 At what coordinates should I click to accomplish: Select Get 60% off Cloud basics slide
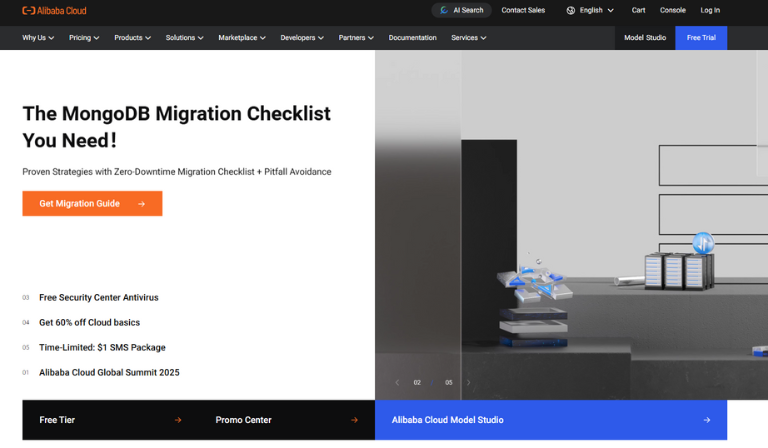pos(90,323)
